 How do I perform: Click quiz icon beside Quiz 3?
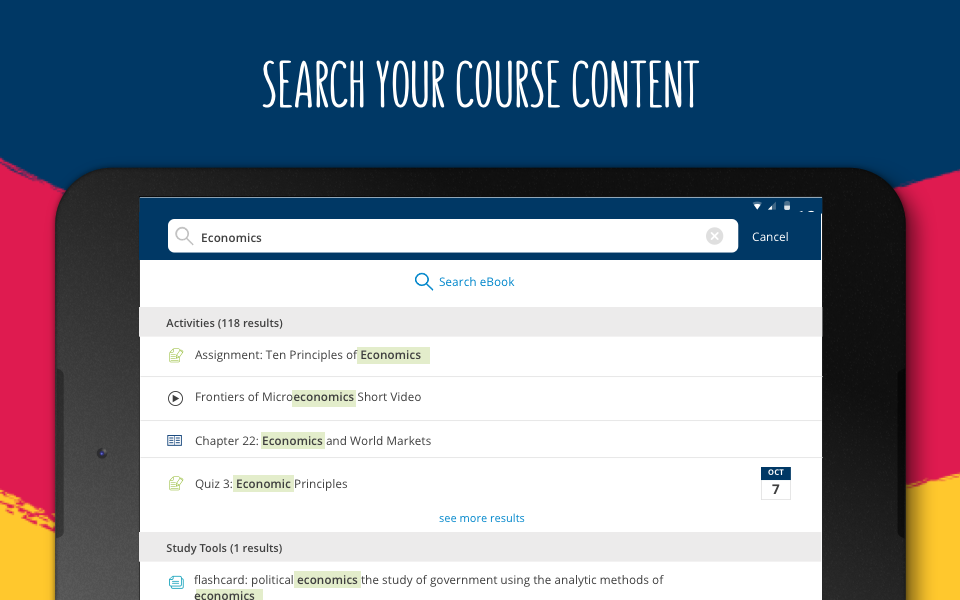(176, 484)
